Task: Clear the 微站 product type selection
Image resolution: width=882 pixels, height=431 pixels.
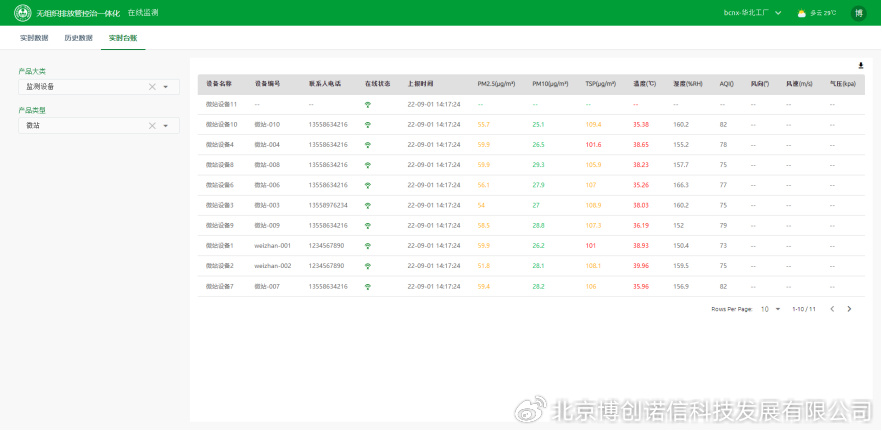Action: coord(153,126)
